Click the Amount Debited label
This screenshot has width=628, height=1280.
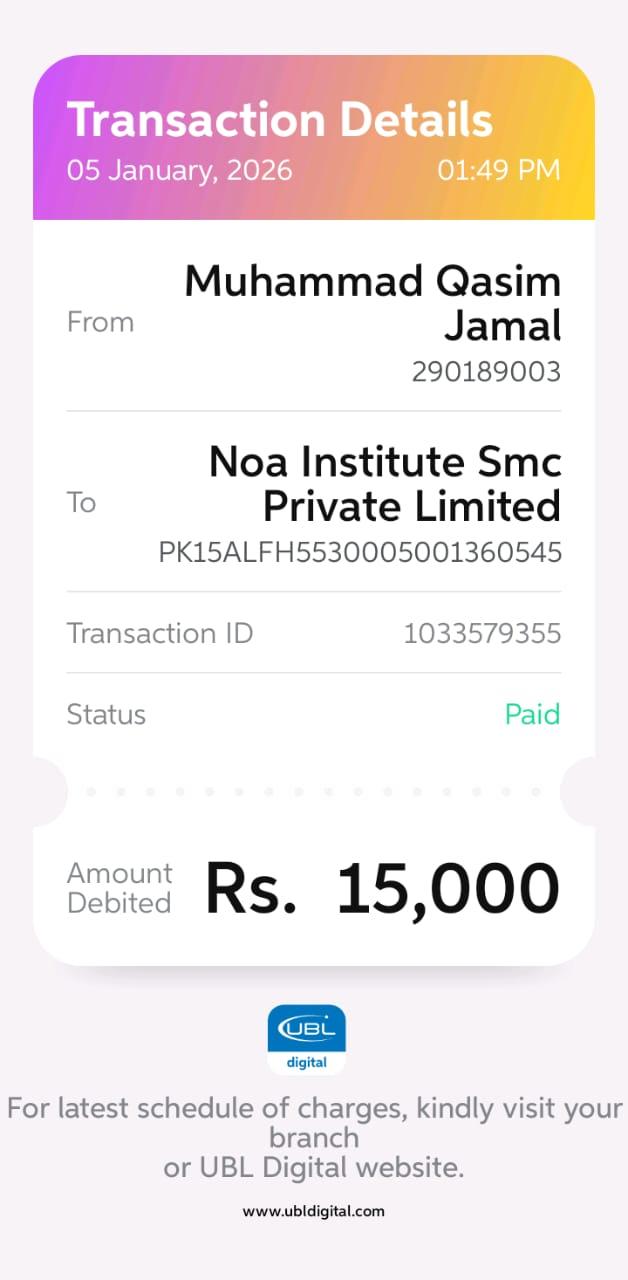(x=119, y=888)
